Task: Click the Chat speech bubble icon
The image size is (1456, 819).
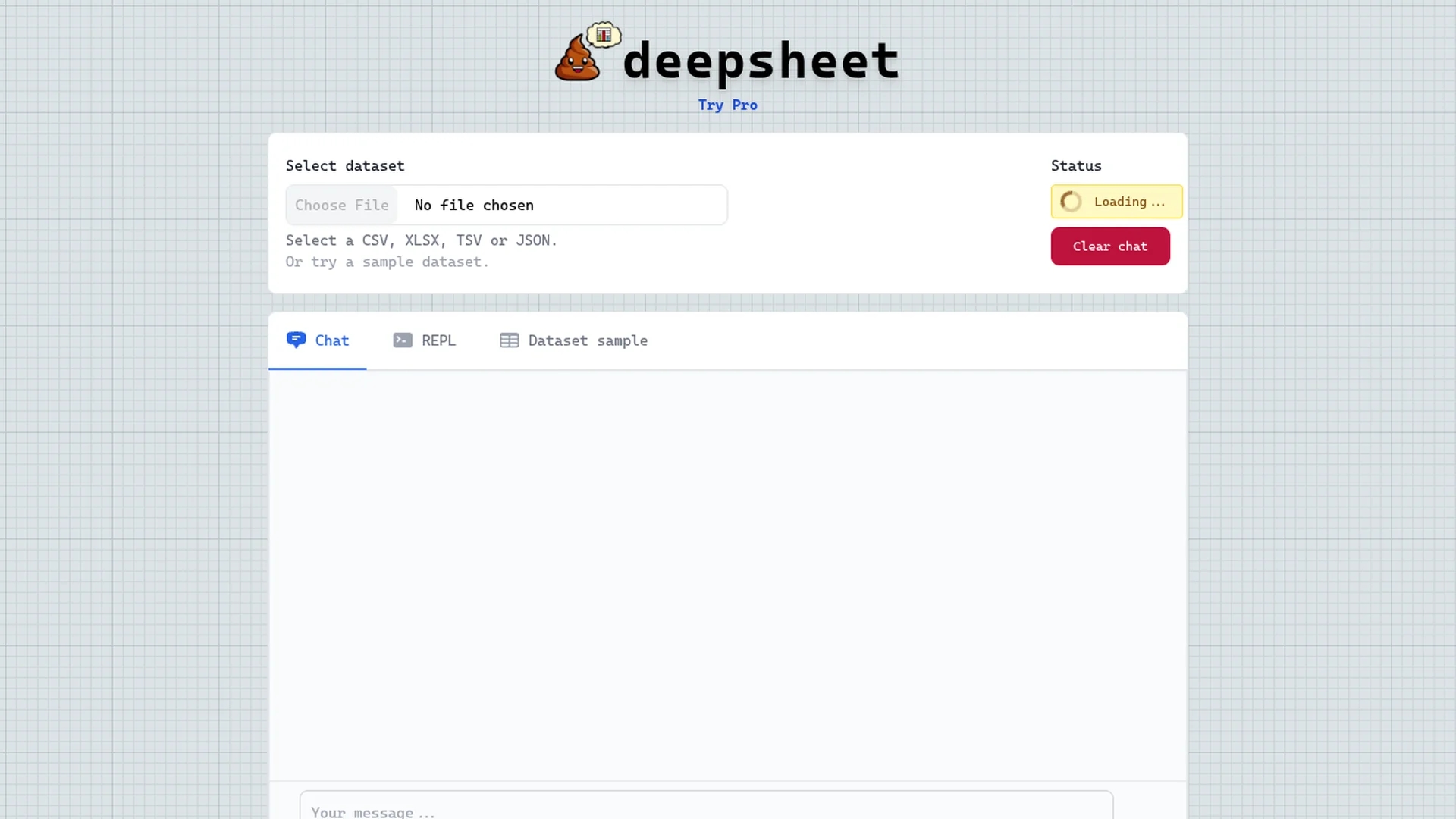Action: click(x=296, y=340)
